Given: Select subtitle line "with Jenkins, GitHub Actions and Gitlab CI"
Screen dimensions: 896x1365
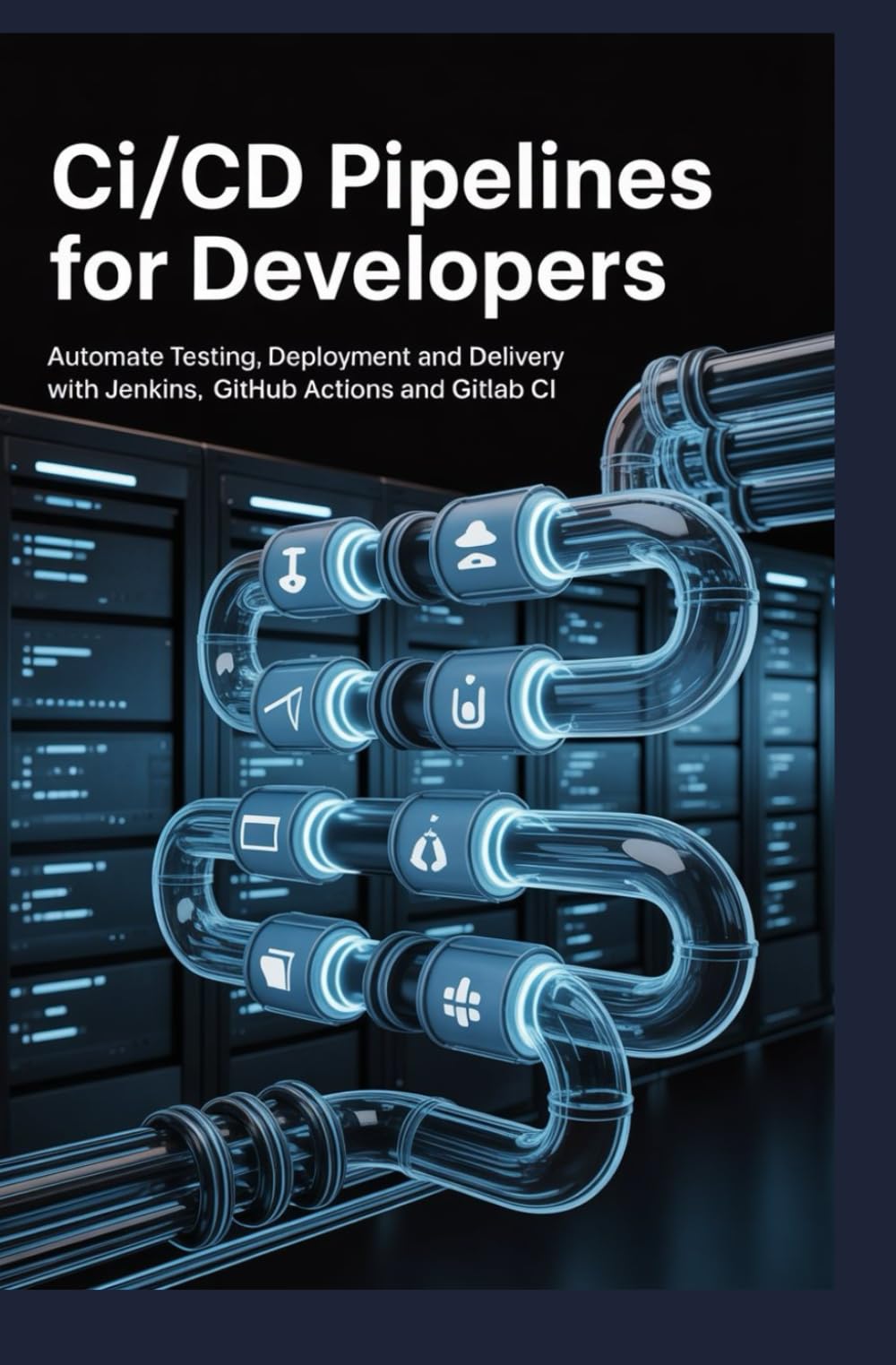Looking at the screenshot, I should click(x=302, y=390).
